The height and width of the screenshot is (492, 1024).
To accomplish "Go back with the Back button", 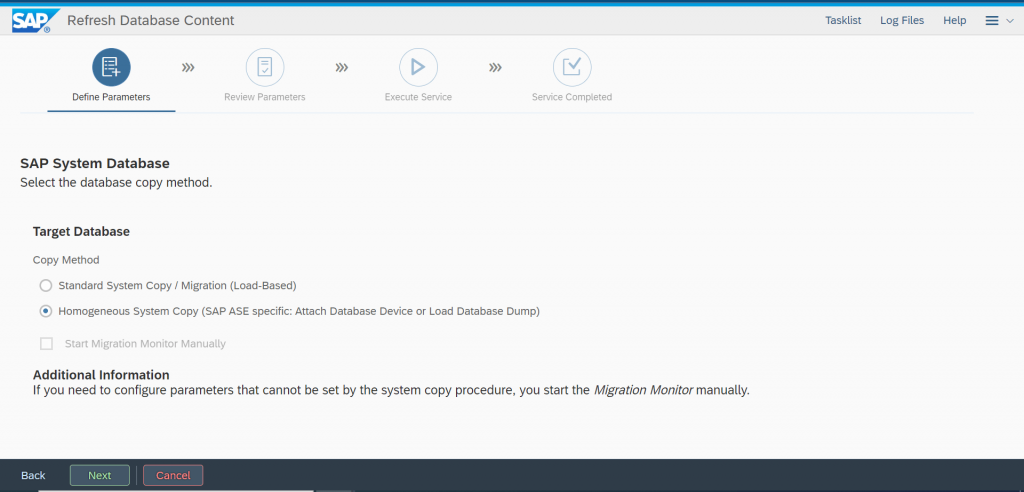I will pyautogui.click(x=33, y=475).
